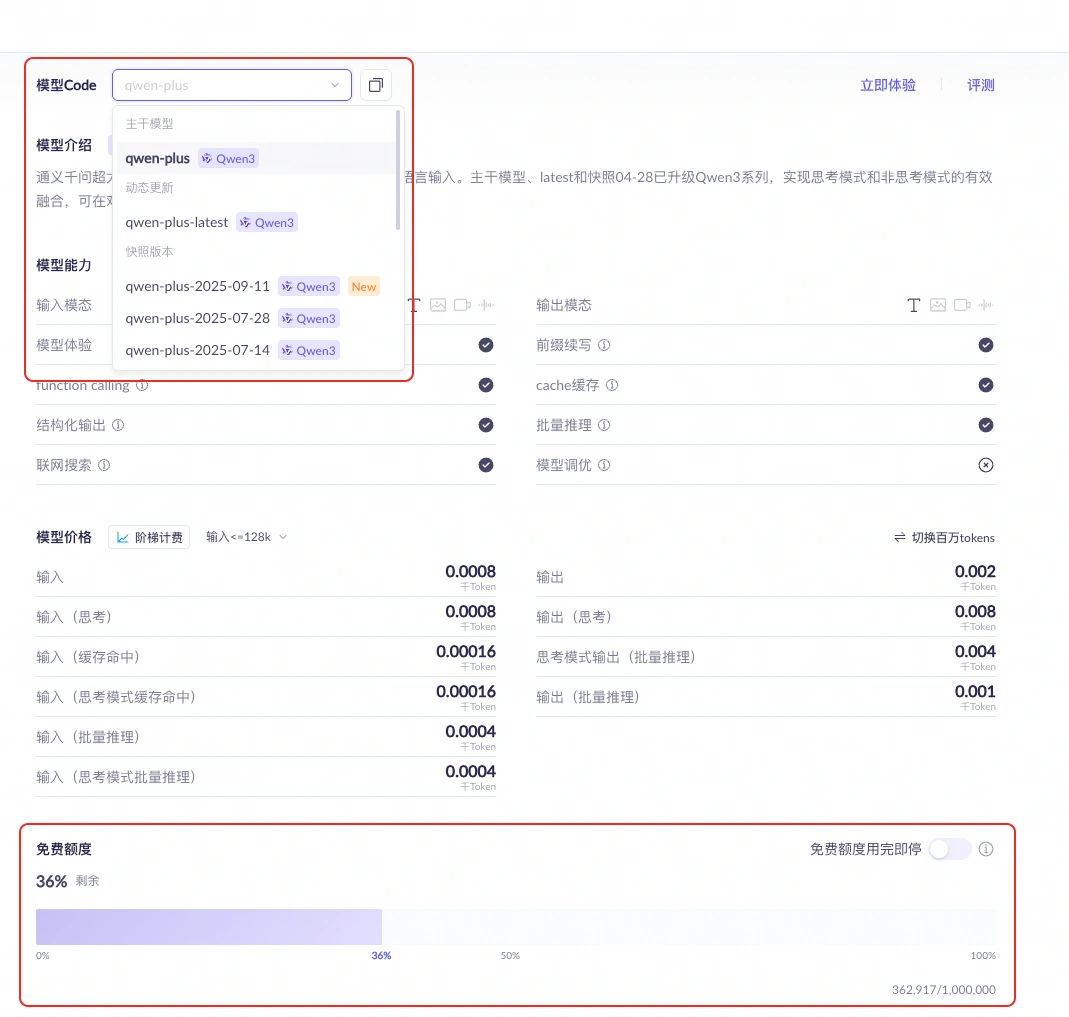Click the info icon next to 模型调优
This screenshot has width=1069, height=1017.
click(x=604, y=465)
